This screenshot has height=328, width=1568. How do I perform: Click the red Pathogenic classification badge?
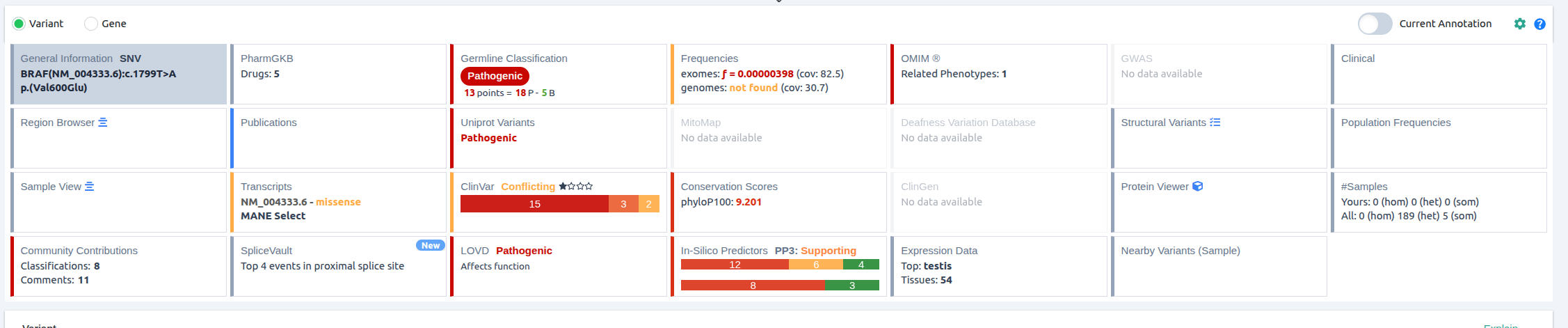pos(495,76)
